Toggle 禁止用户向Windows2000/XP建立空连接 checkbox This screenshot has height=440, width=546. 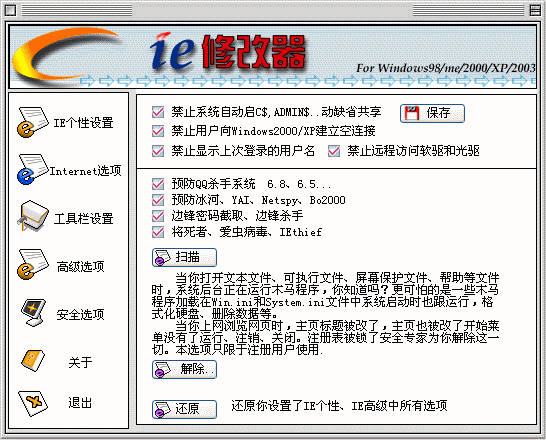(x=158, y=131)
